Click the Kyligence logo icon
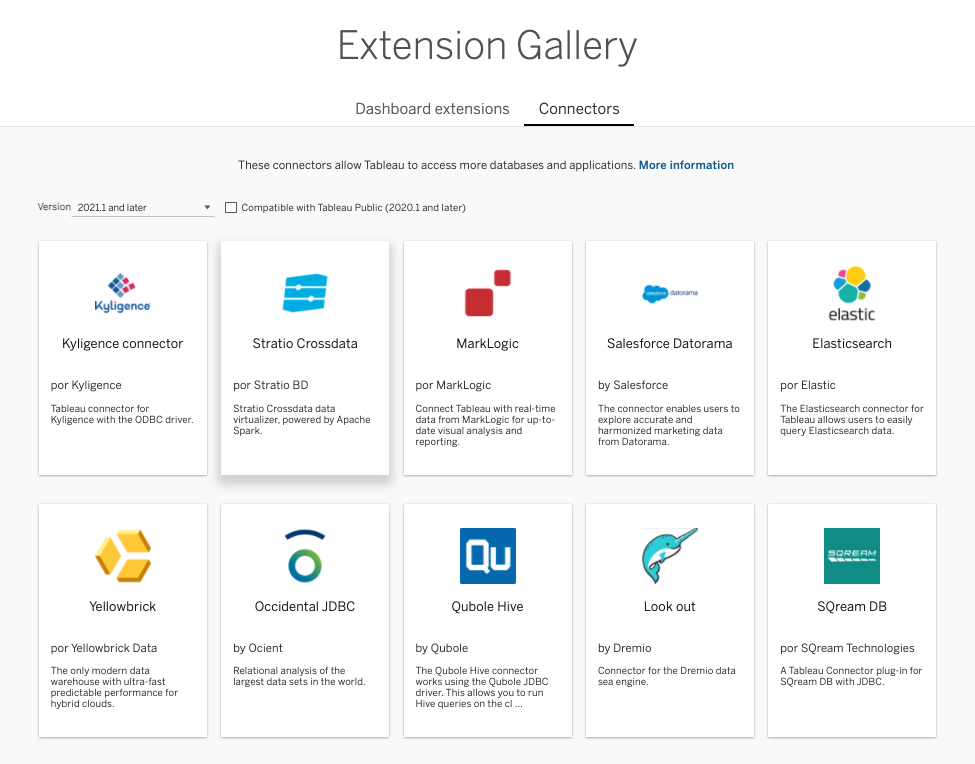Image resolution: width=975 pixels, height=764 pixels. 122,293
